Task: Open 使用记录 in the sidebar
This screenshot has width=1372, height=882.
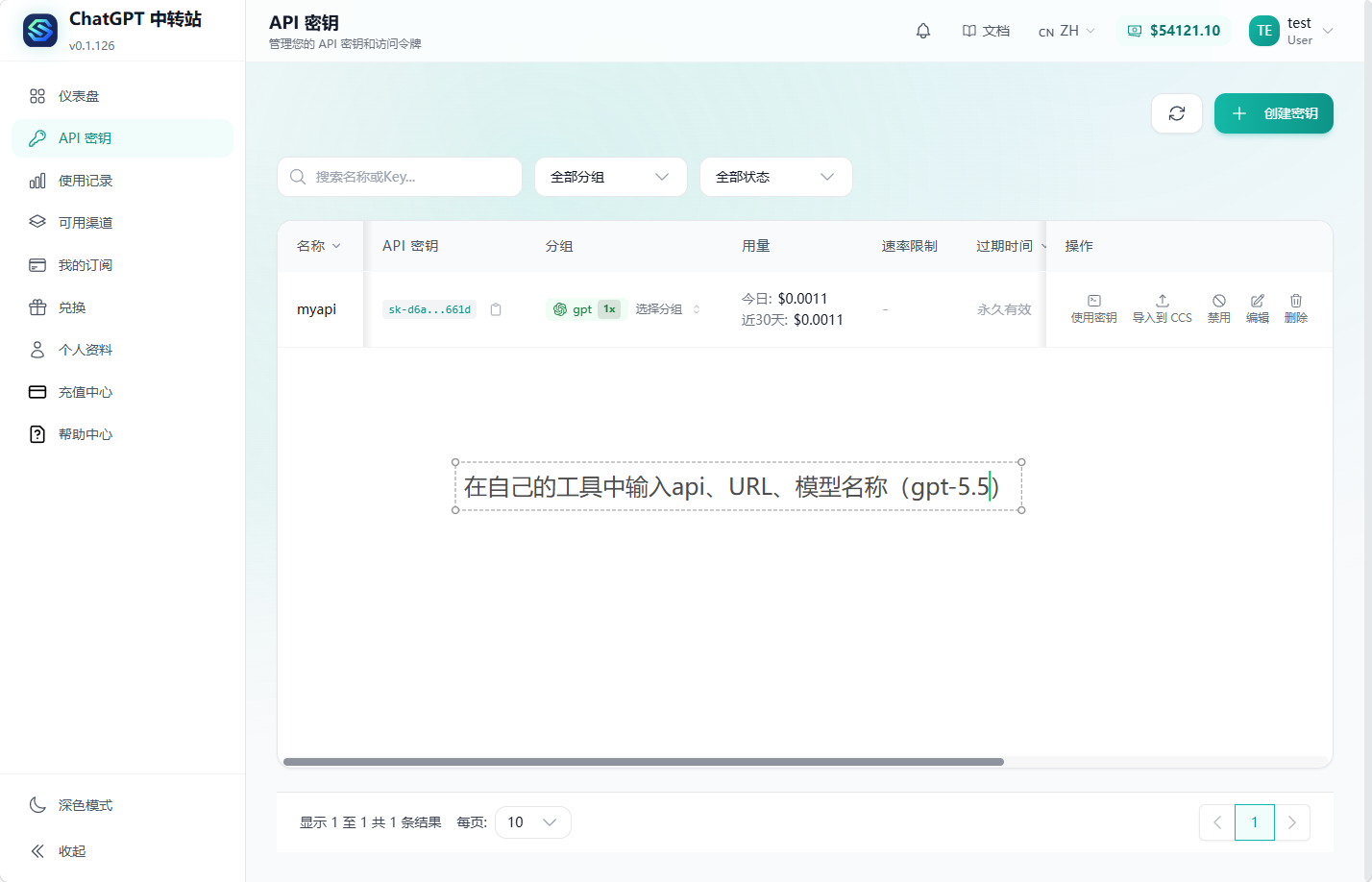Action: (x=123, y=181)
